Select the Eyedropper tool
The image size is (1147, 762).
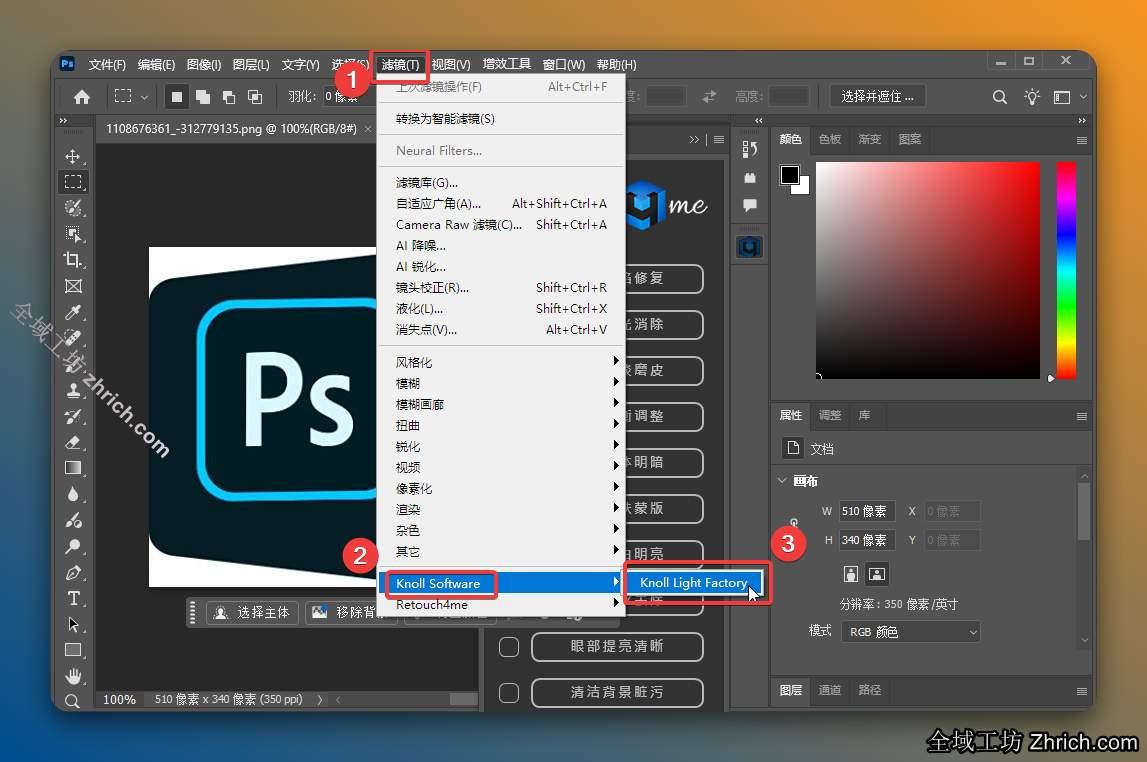pos(72,312)
